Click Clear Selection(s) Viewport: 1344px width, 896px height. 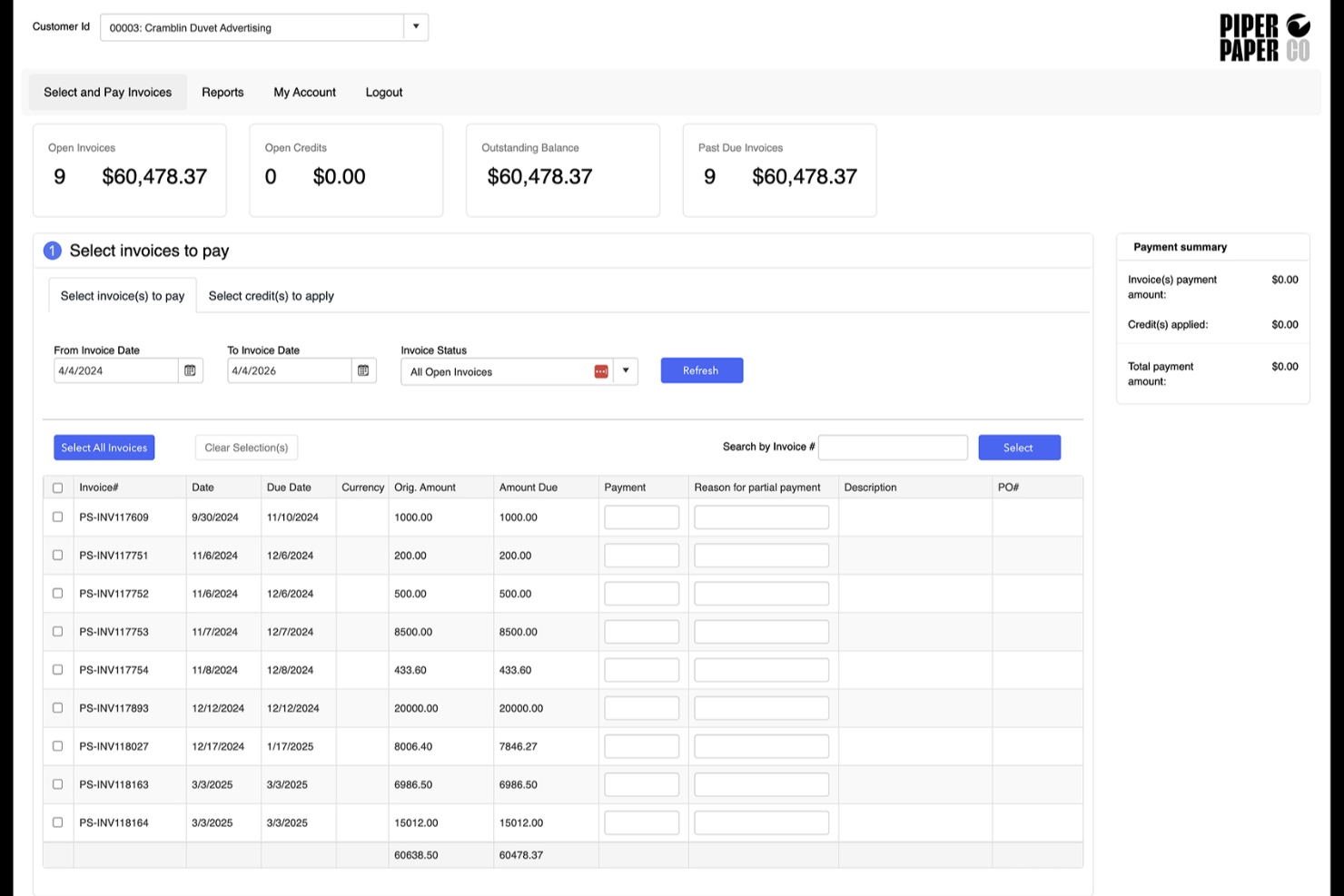246,447
